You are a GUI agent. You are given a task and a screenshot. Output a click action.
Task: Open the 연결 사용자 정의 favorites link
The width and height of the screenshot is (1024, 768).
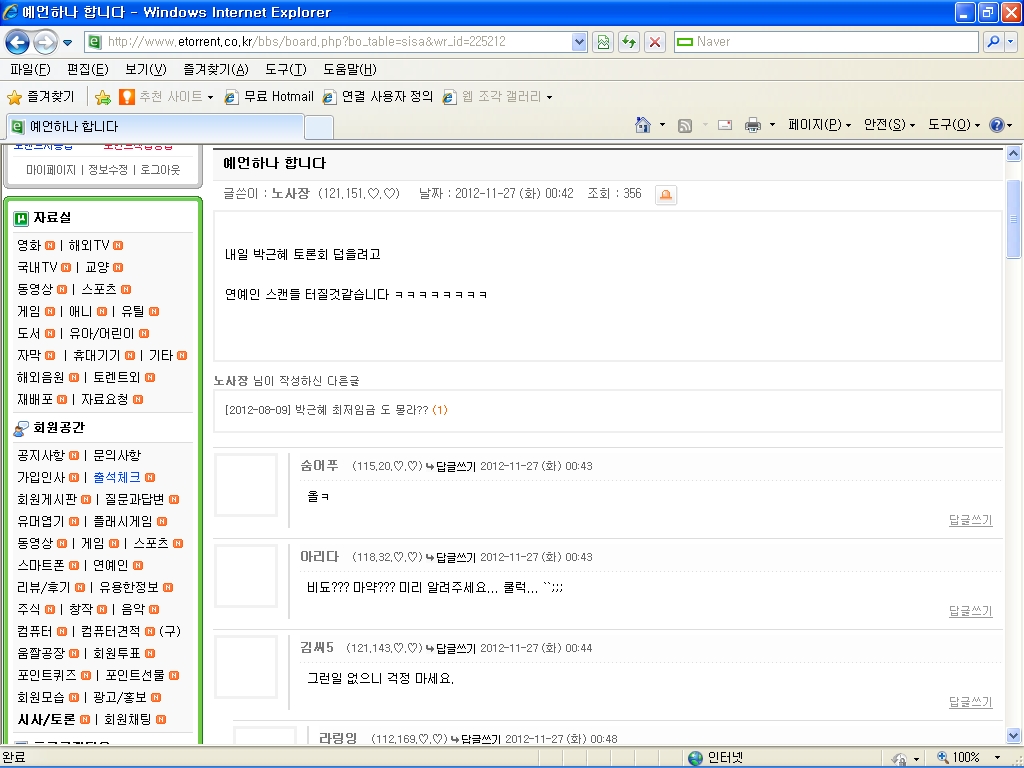point(378,97)
